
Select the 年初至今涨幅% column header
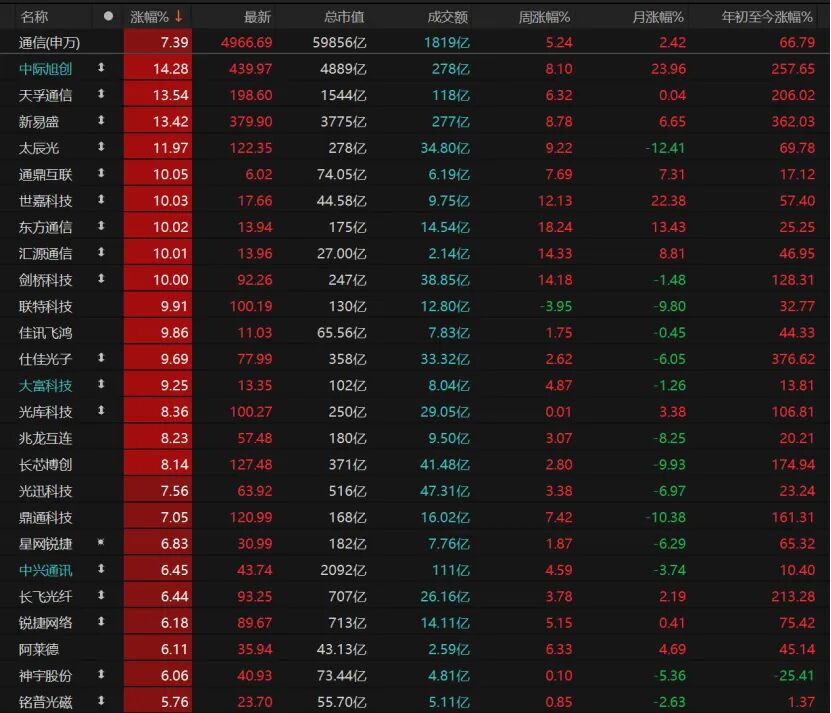pyautogui.click(x=768, y=16)
